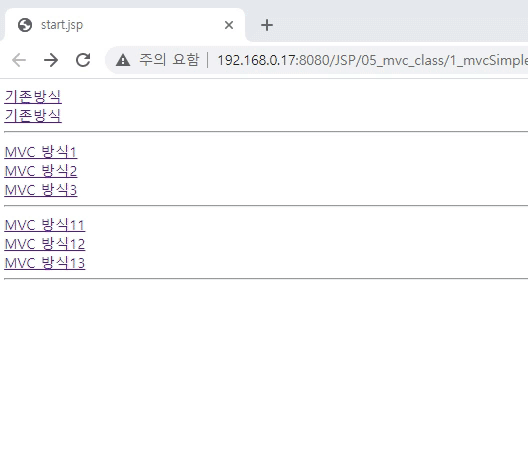Open the MVC 방식12 link
This screenshot has width=528, height=472.
pos(45,244)
